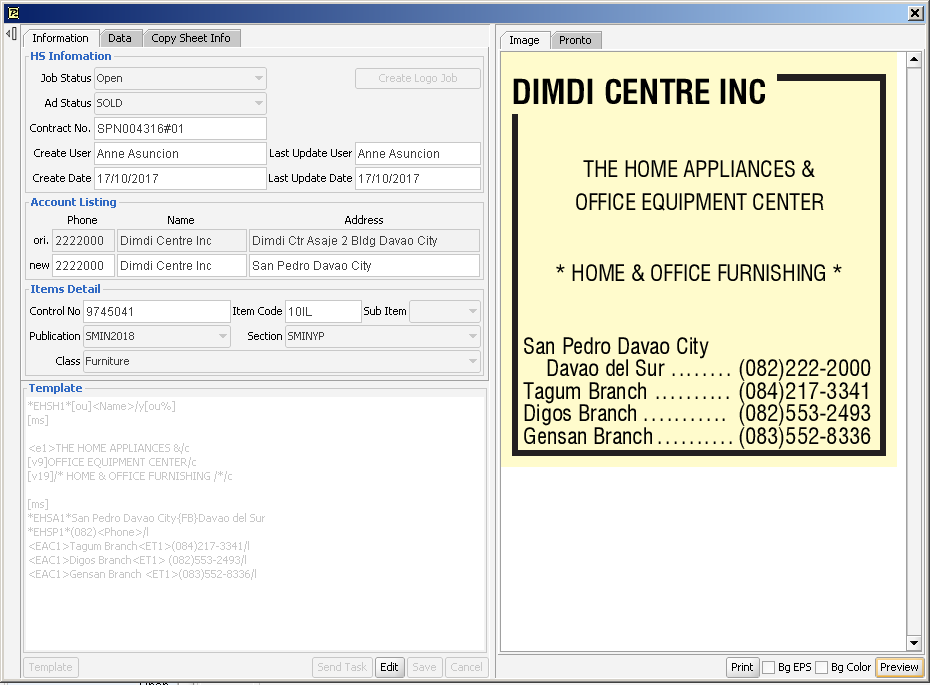This screenshot has width=930, height=685.
Task: Click the Save button
Action: (x=425, y=667)
